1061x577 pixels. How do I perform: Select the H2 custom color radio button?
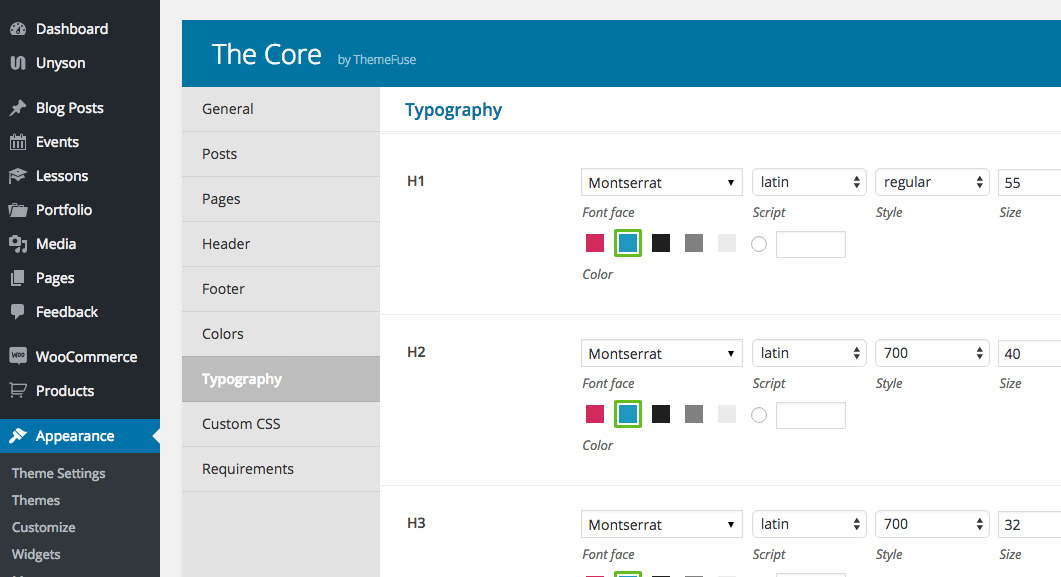point(759,415)
